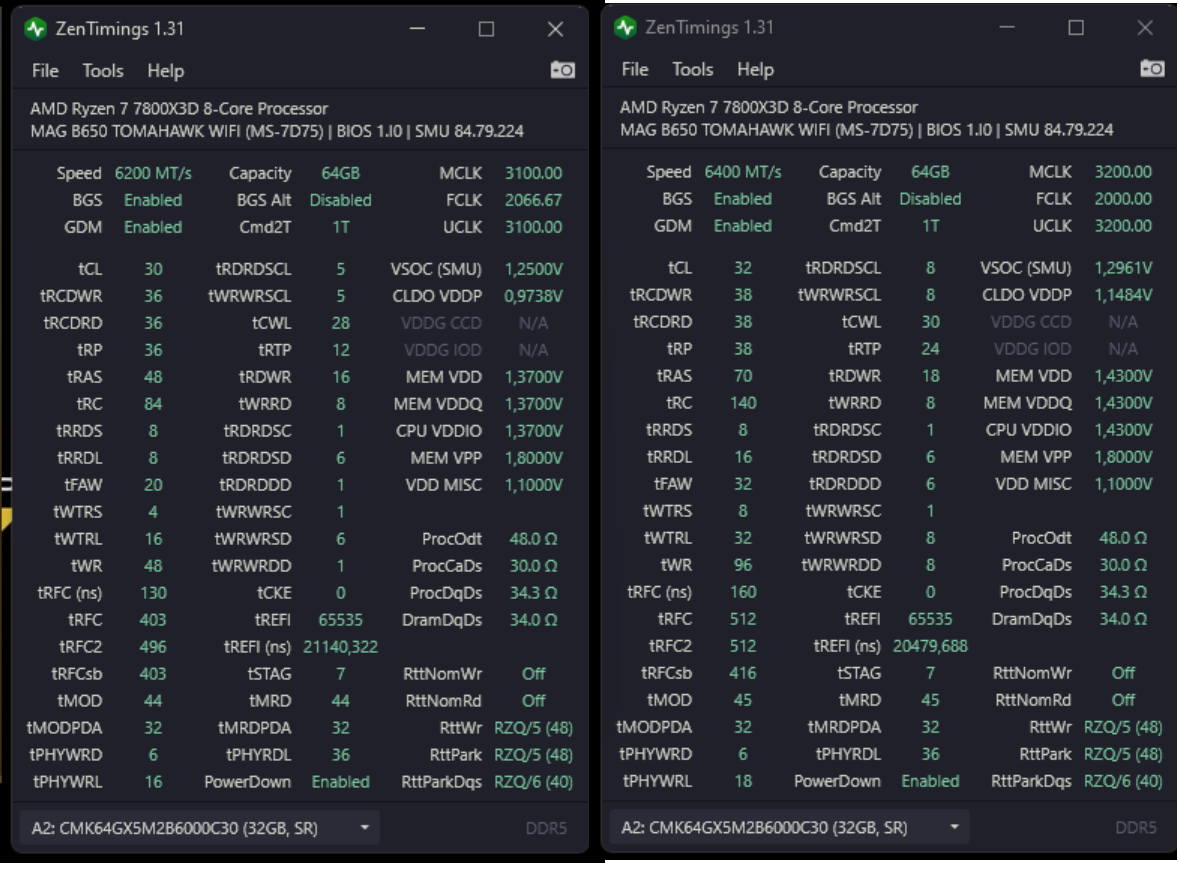Click the camera screenshot icon in right ZenTimings window

point(1152,69)
